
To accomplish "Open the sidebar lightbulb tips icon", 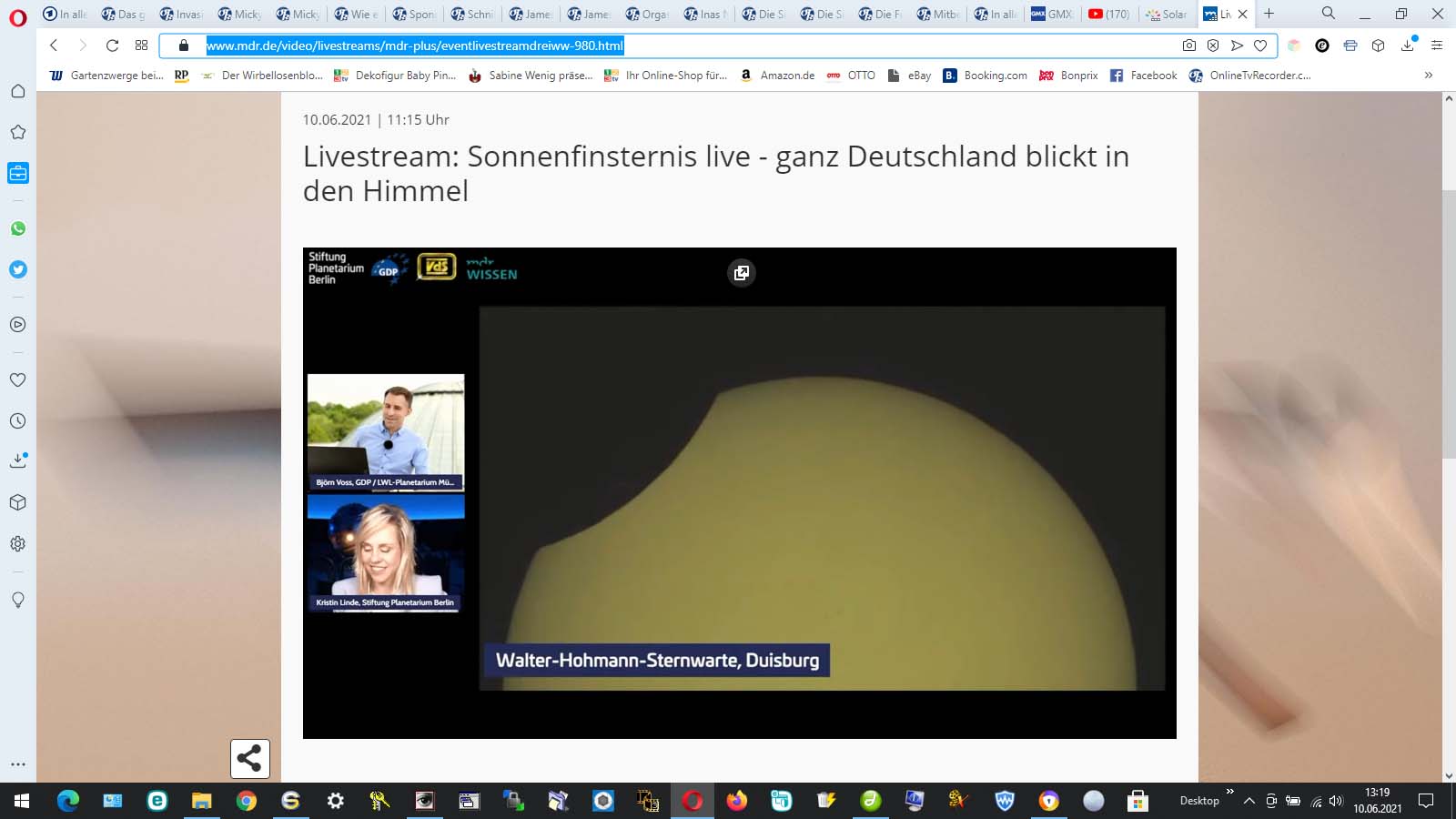I will 17,600.
